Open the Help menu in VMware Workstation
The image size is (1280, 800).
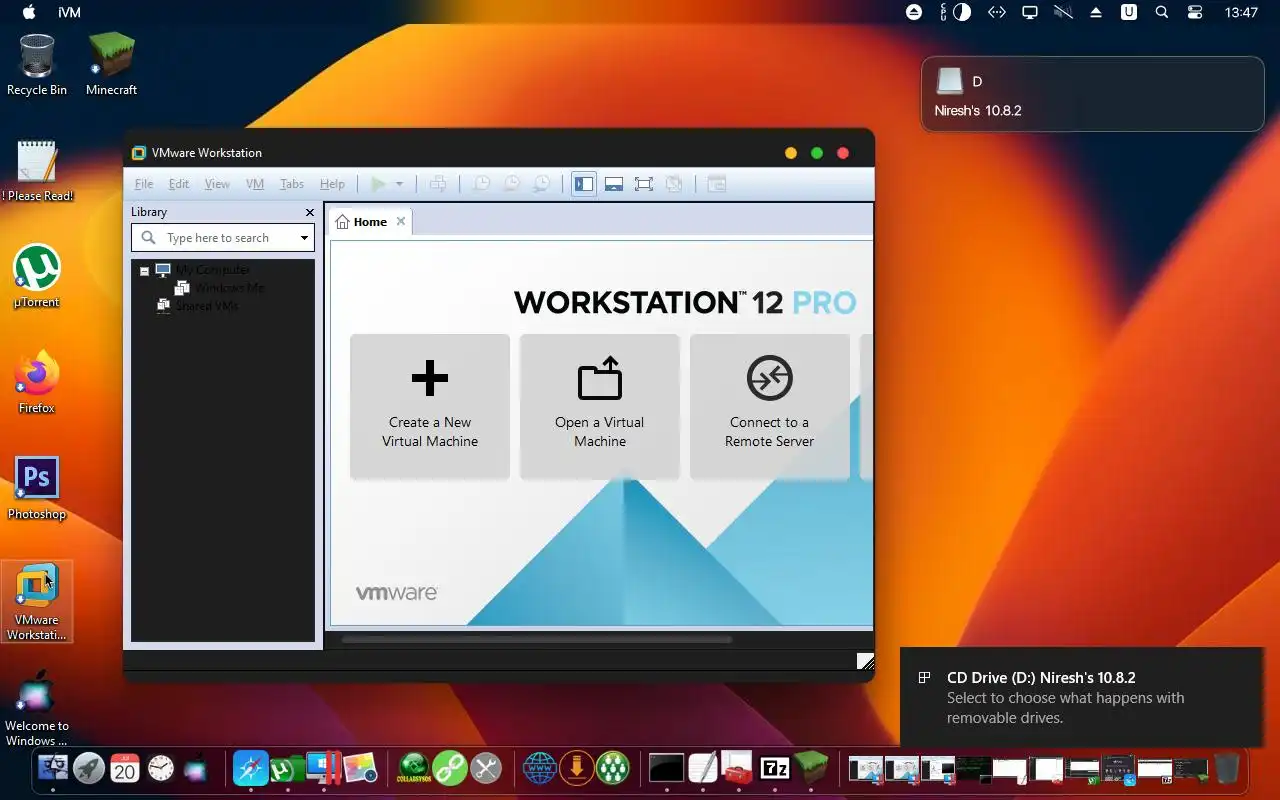click(x=332, y=184)
